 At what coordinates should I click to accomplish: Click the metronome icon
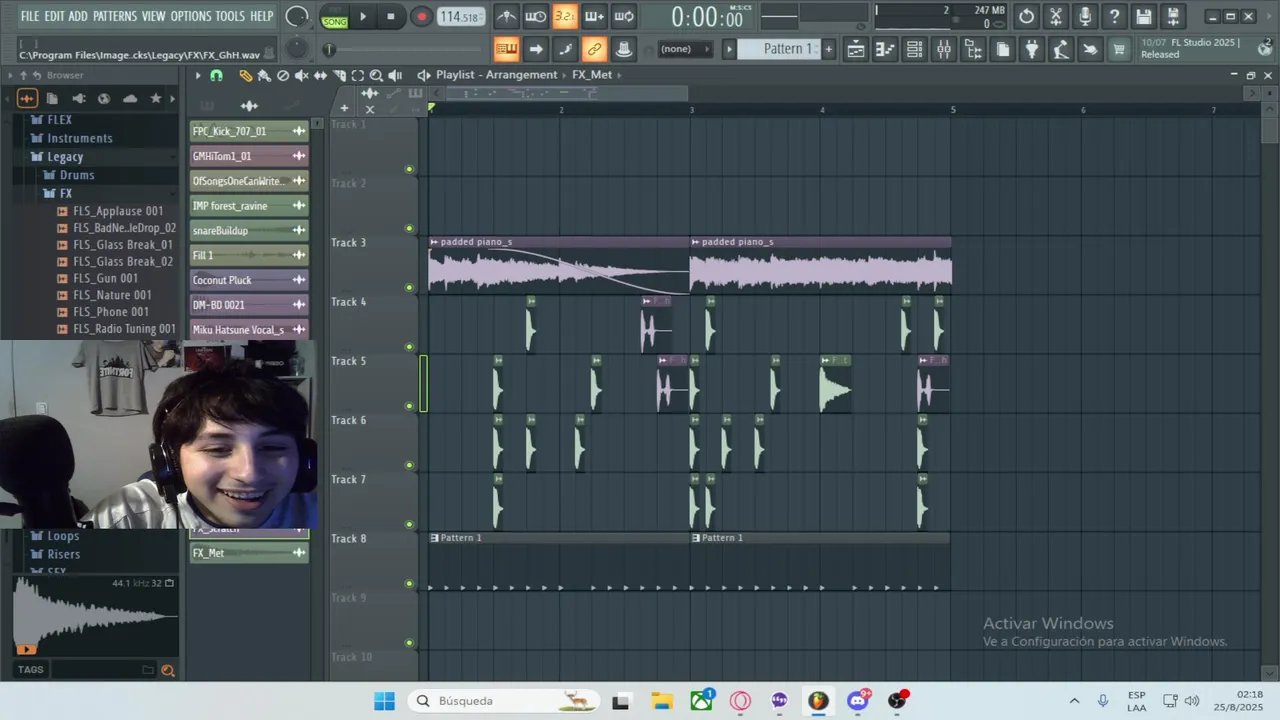pyautogui.click(x=507, y=16)
